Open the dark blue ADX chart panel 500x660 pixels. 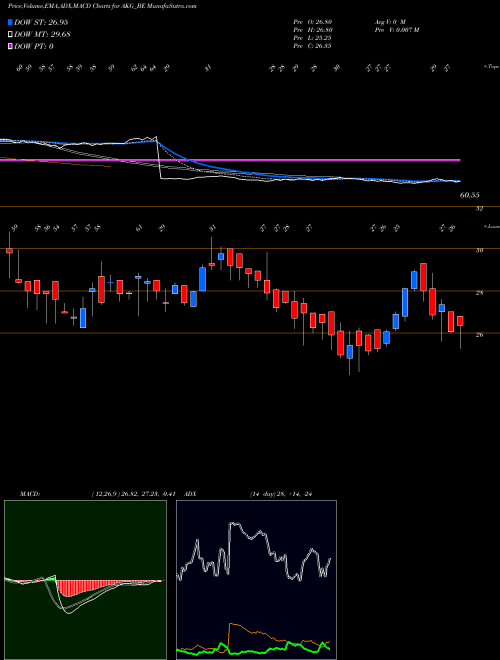pos(256,580)
